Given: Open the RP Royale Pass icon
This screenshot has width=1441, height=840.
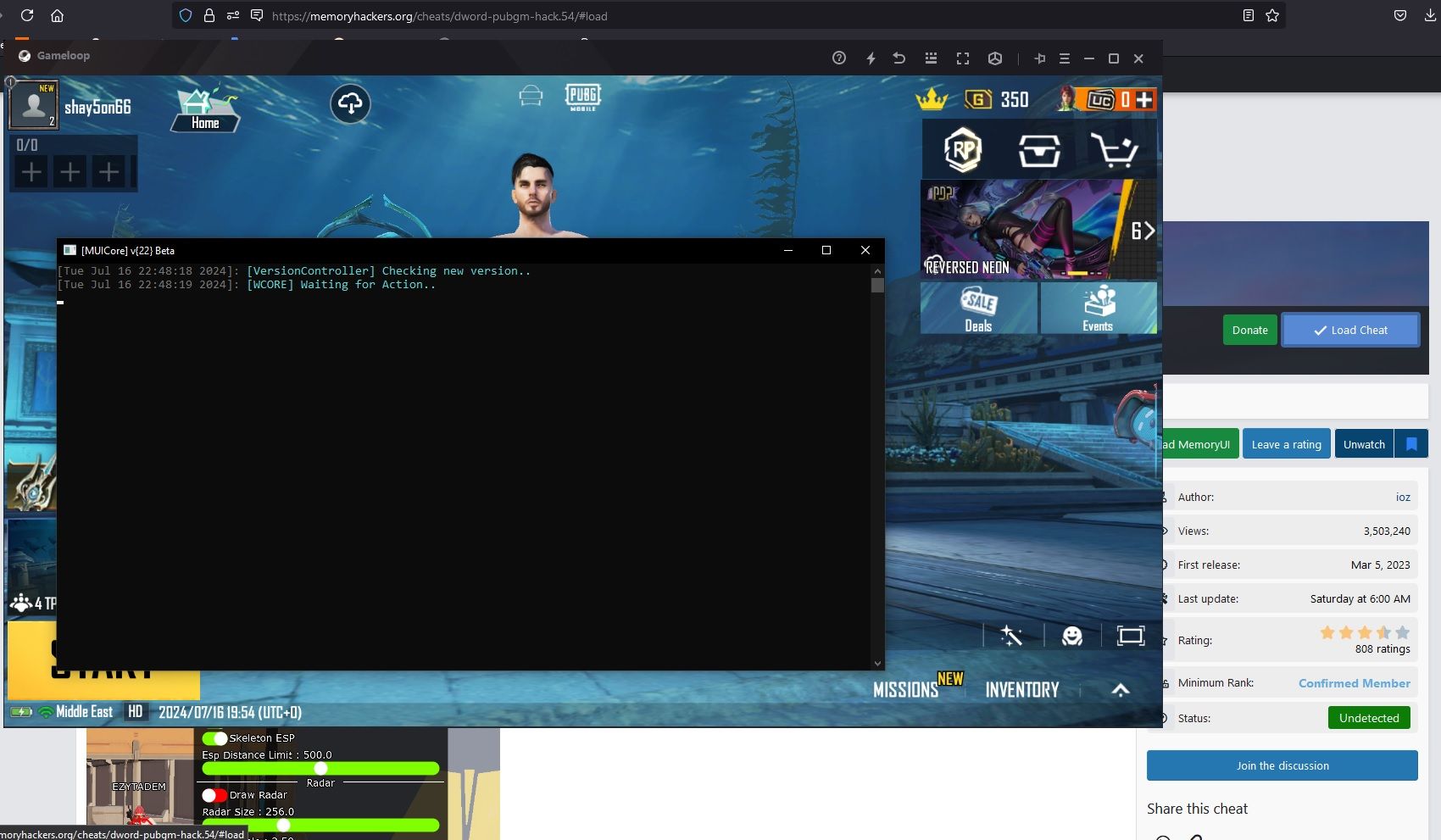Looking at the screenshot, I should click(963, 150).
